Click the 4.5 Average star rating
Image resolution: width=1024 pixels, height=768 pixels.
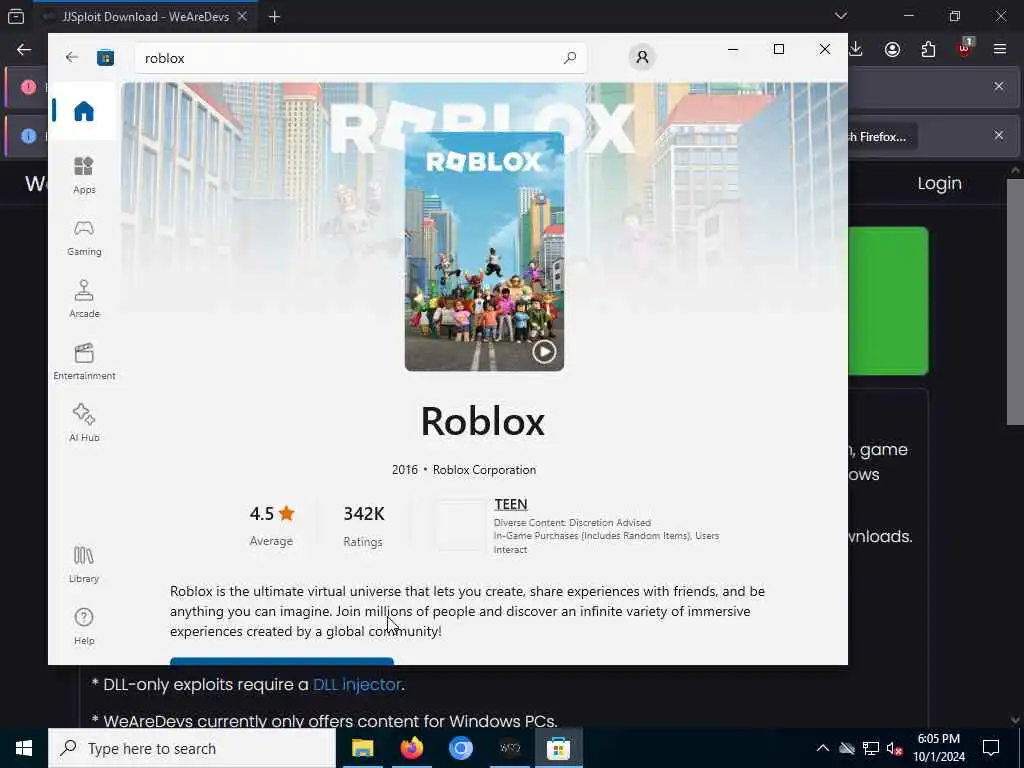272,526
